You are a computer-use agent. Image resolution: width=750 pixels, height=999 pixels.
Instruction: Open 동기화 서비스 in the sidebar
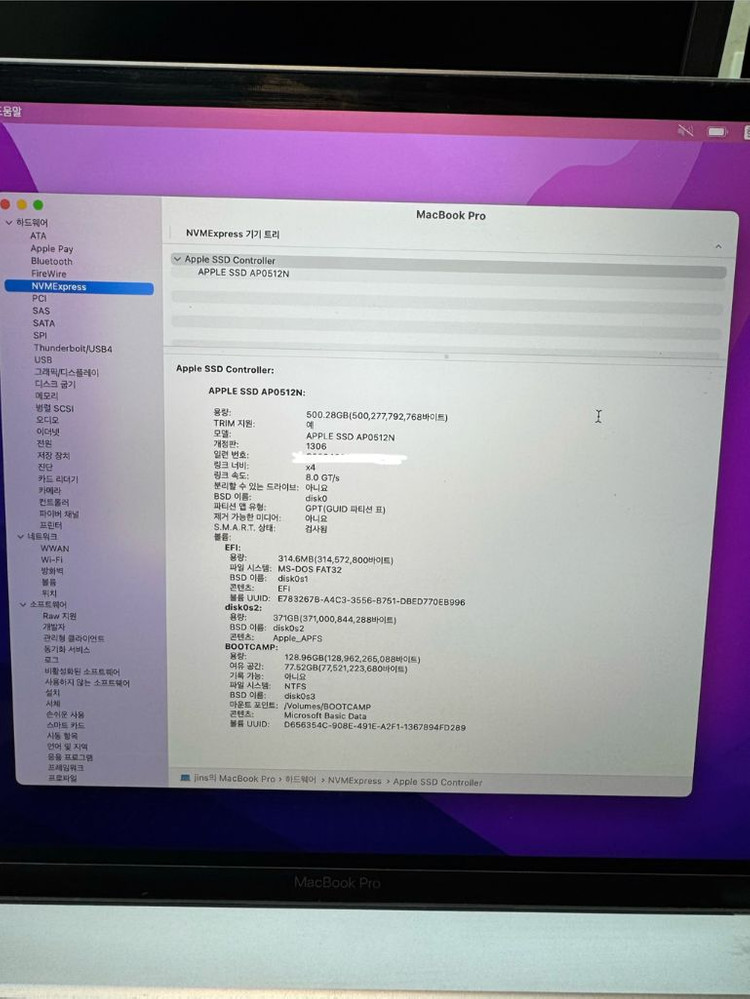tap(66, 649)
